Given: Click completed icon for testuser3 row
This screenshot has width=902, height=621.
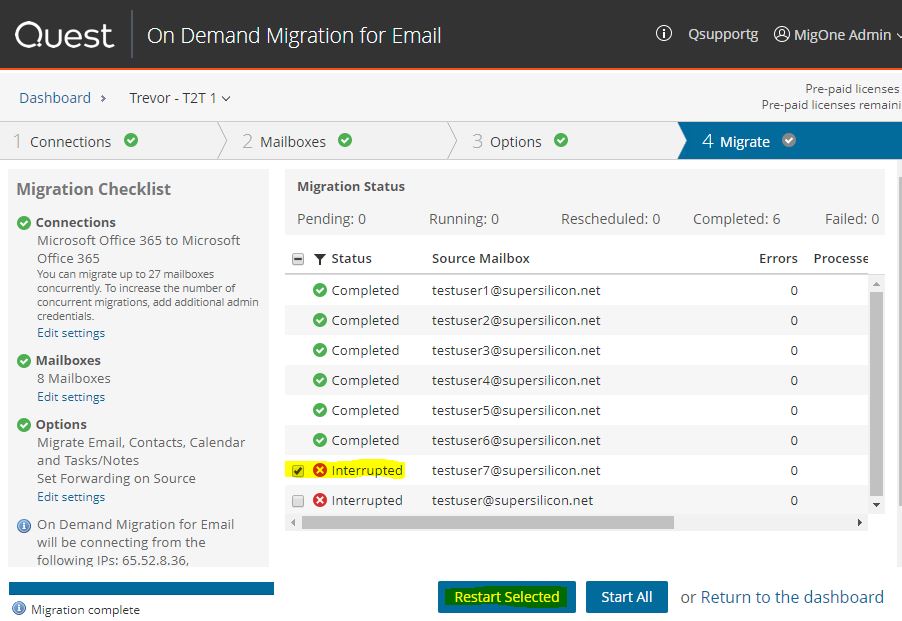Looking at the screenshot, I should (320, 350).
